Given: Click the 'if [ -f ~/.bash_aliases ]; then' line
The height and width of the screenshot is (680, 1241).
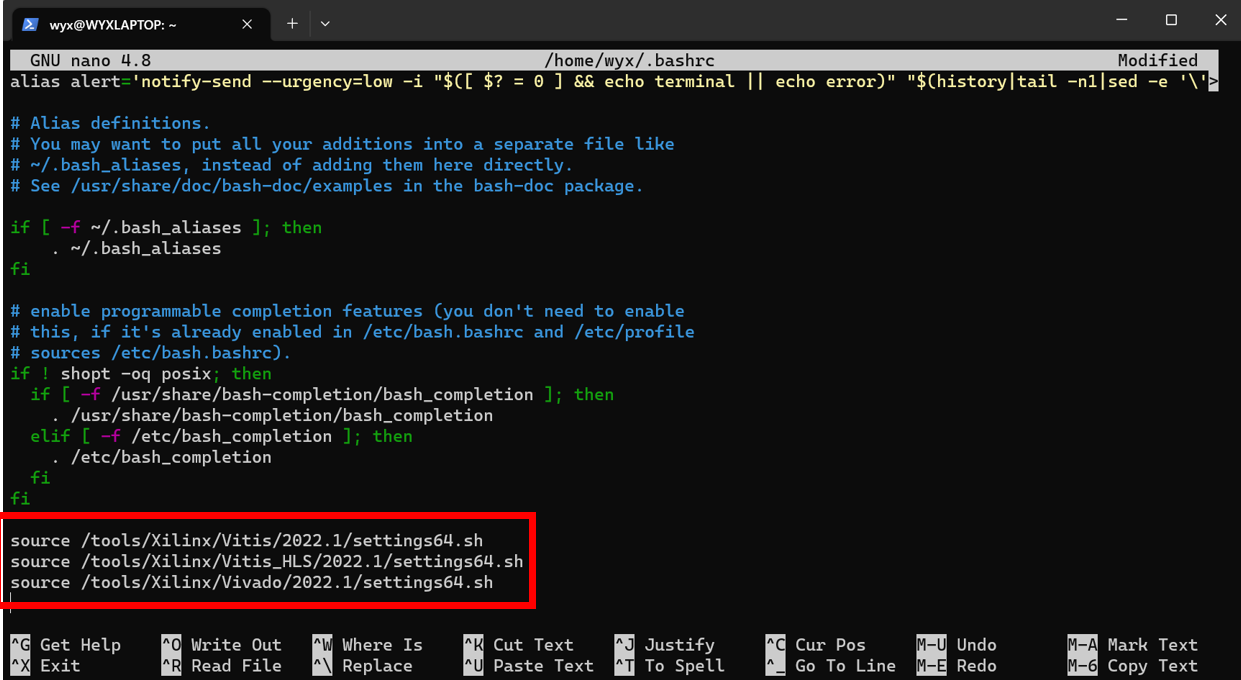Looking at the screenshot, I should point(166,228).
